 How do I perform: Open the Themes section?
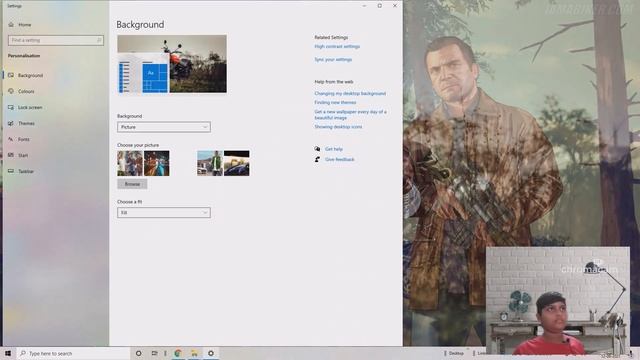26,123
